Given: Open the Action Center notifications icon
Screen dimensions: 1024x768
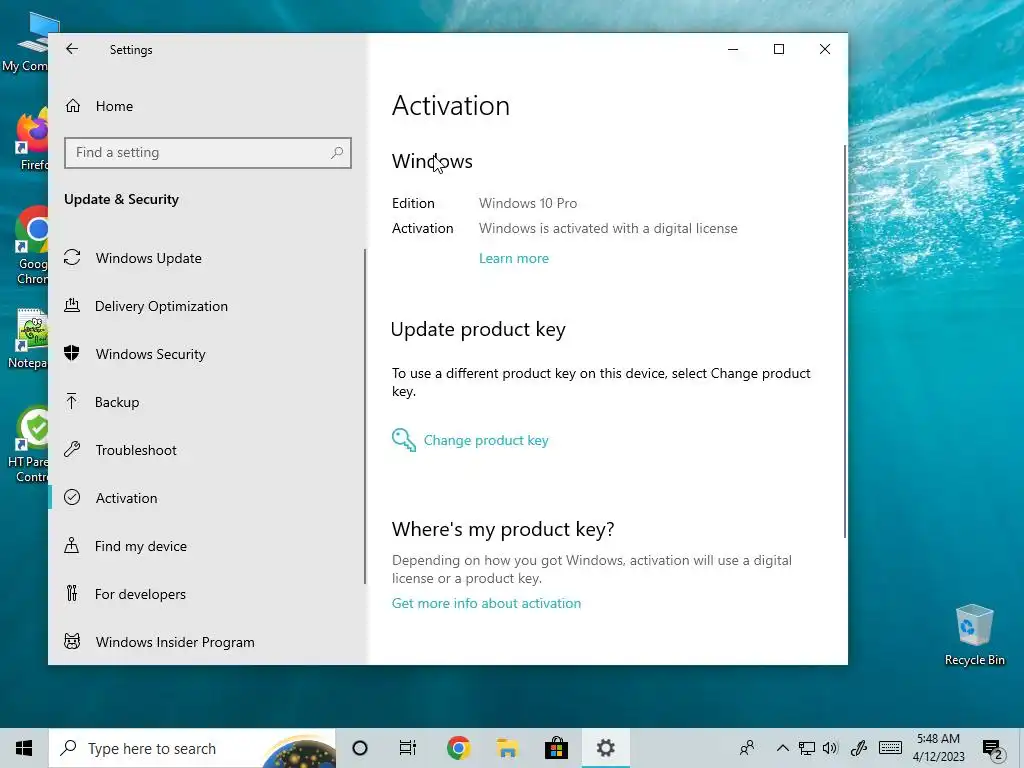Looking at the screenshot, I should (x=993, y=749).
